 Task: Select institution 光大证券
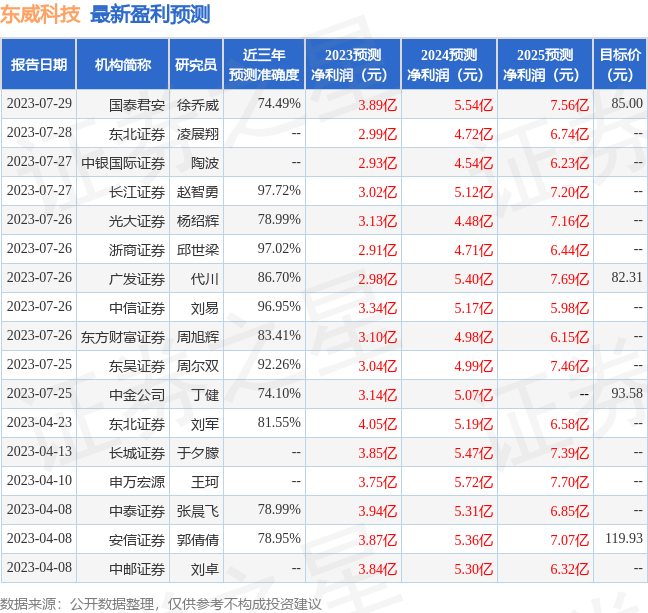point(137,221)
